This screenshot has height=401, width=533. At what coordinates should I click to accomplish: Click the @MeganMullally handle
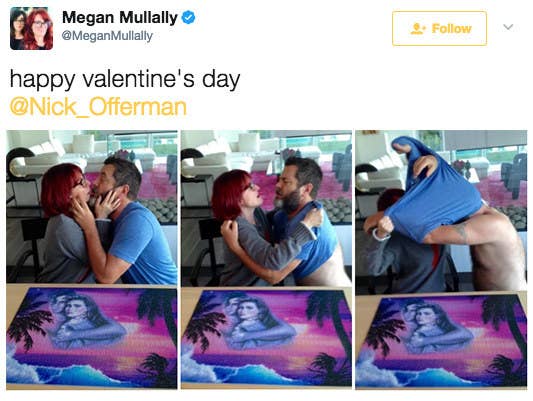[x=107, y=36]
